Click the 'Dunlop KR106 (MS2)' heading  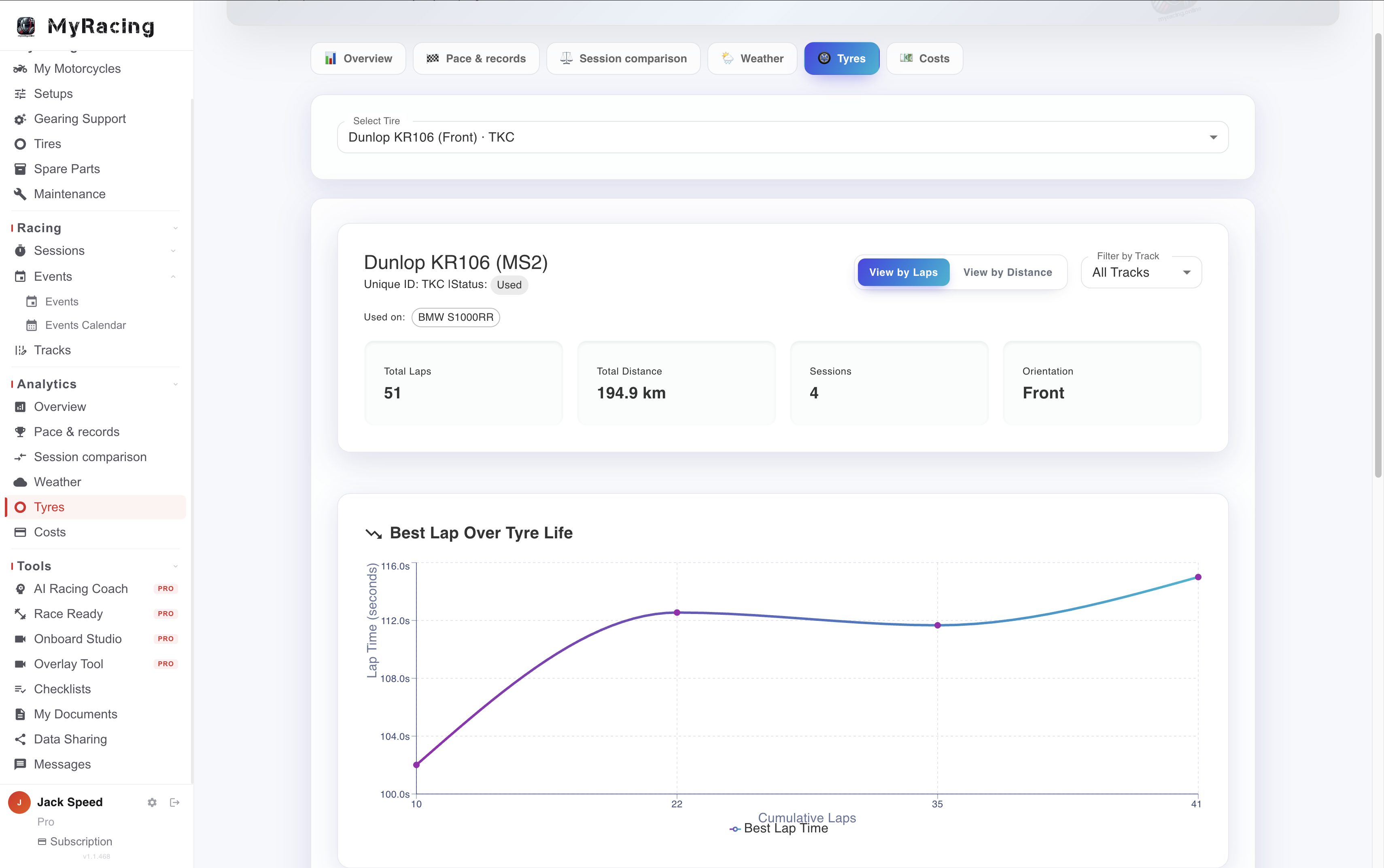[455, 263]
